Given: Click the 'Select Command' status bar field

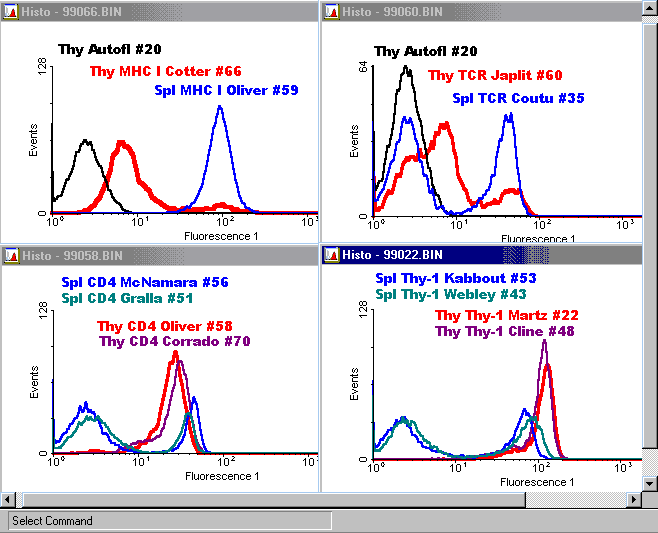Looking at the screenshot, I should [170, 520].
